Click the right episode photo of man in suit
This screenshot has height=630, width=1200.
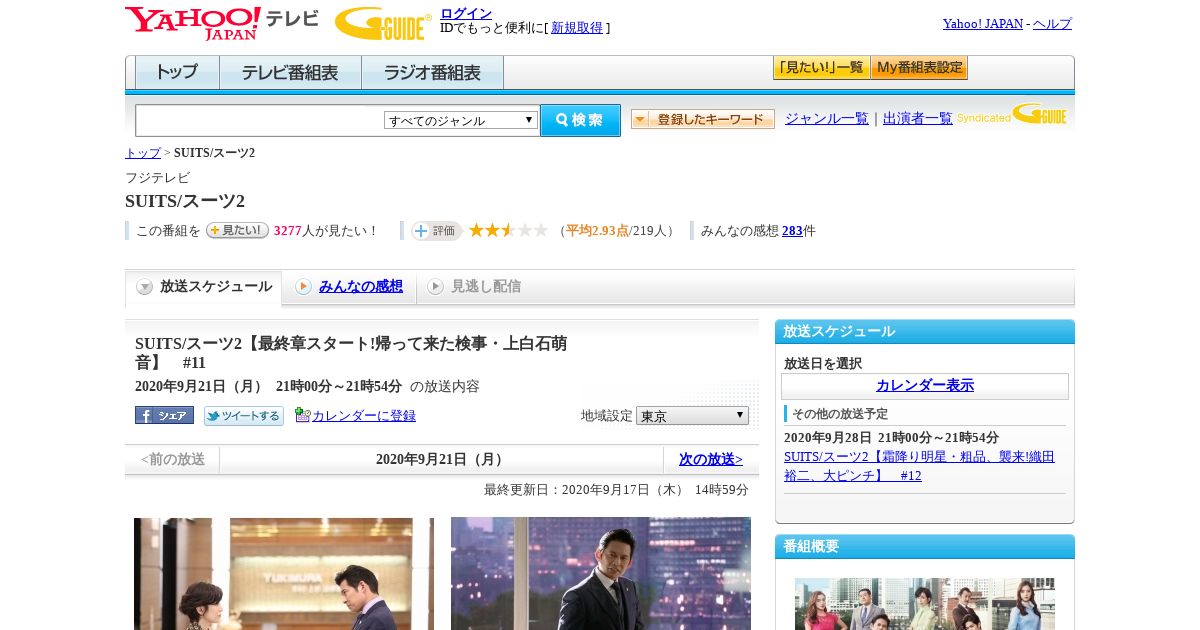pyautogui.click(x=601, y=574)
